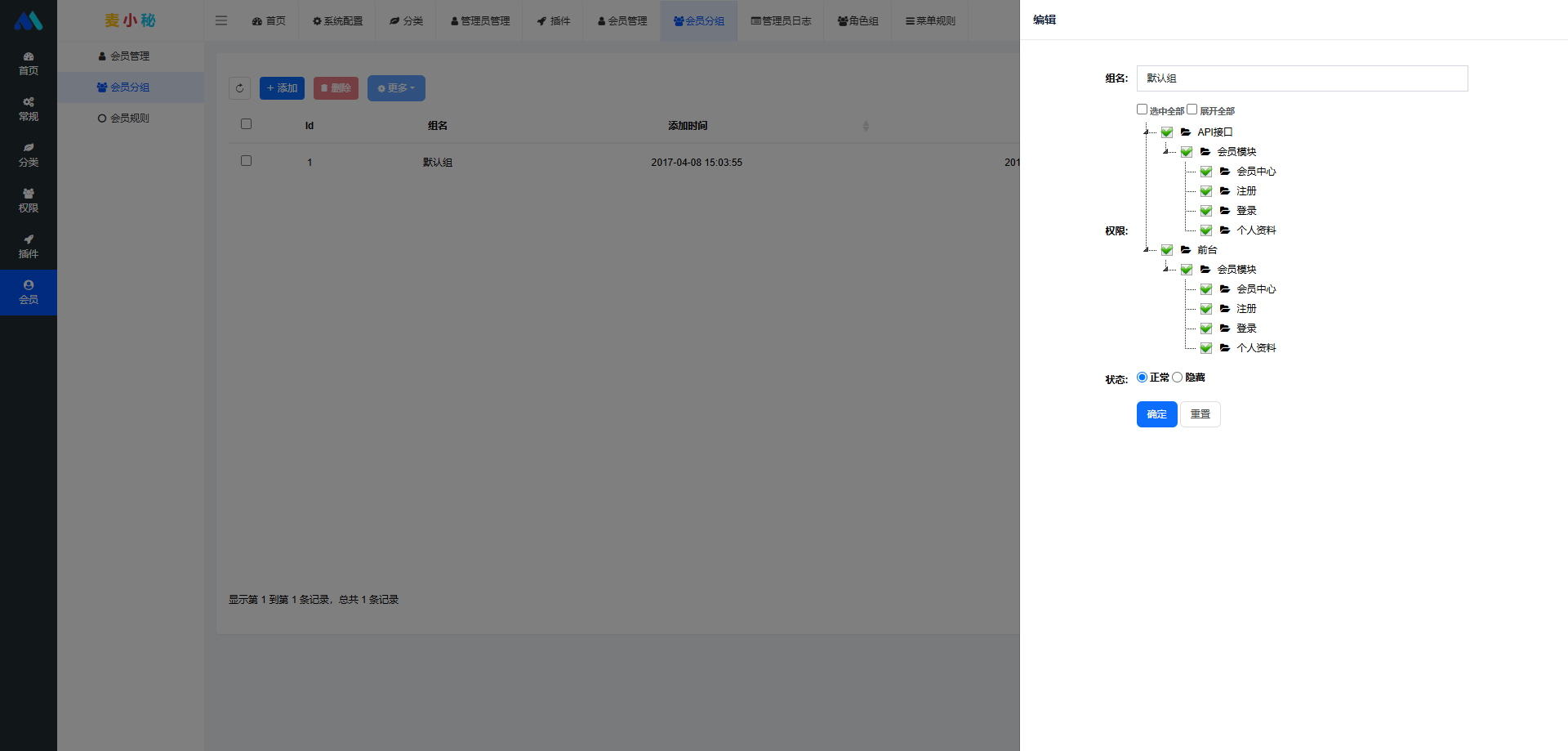1568x751 pixels.
Task: Click the folder icon of 注册 under API接口
Action: (1225, 191)
